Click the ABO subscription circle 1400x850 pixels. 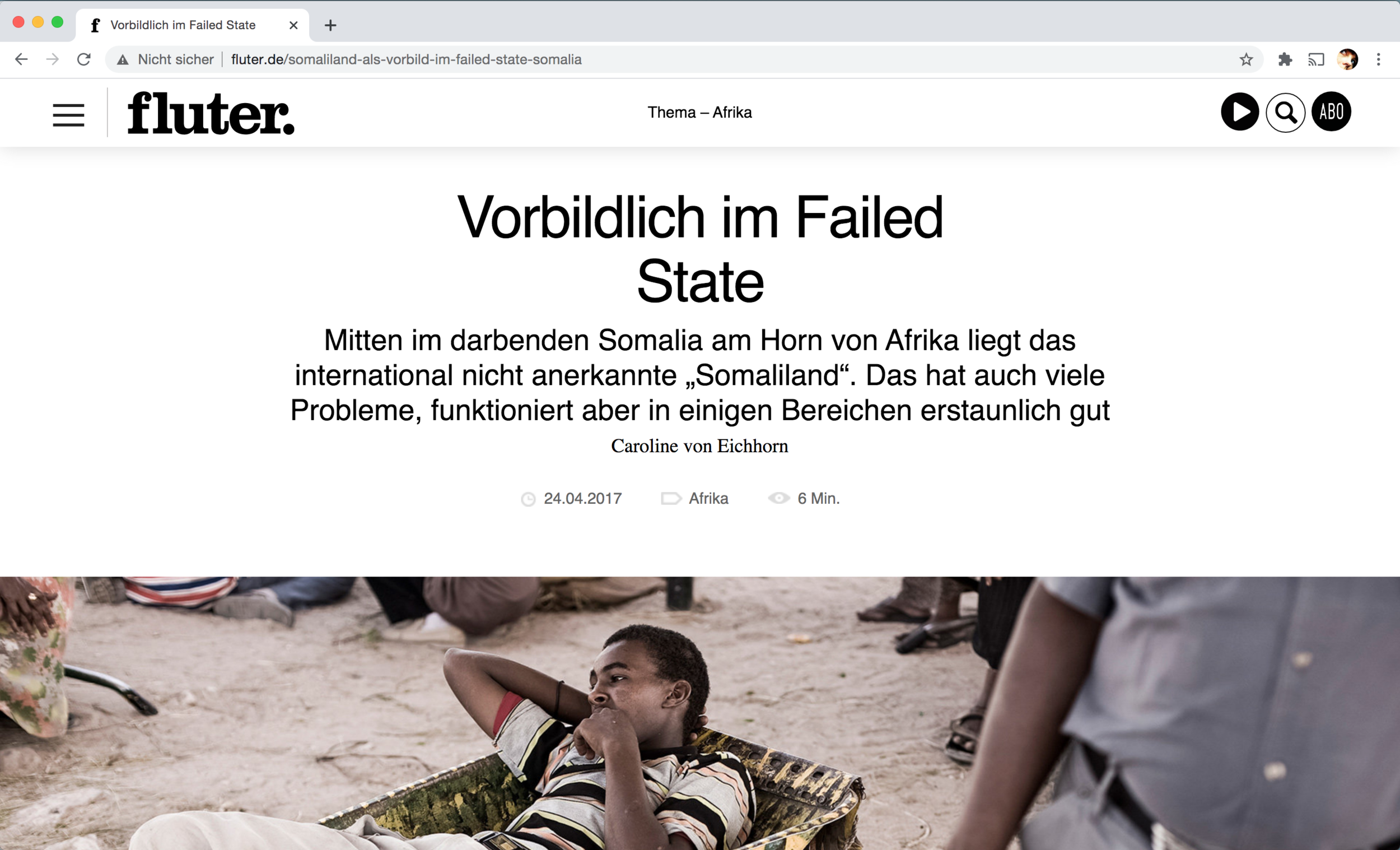1331,112
